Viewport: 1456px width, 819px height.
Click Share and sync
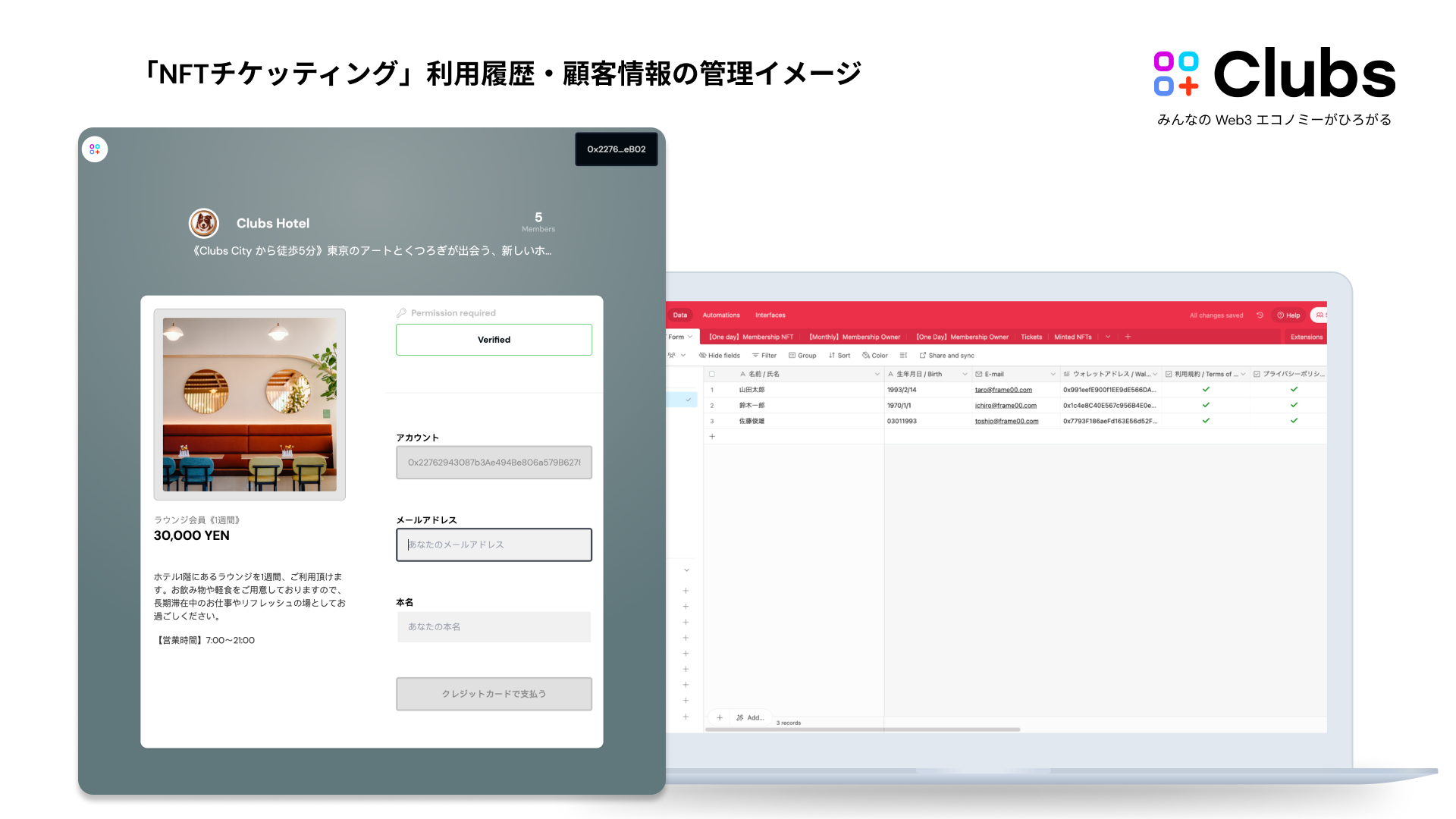pyautogui.click(x=947, y=355)
